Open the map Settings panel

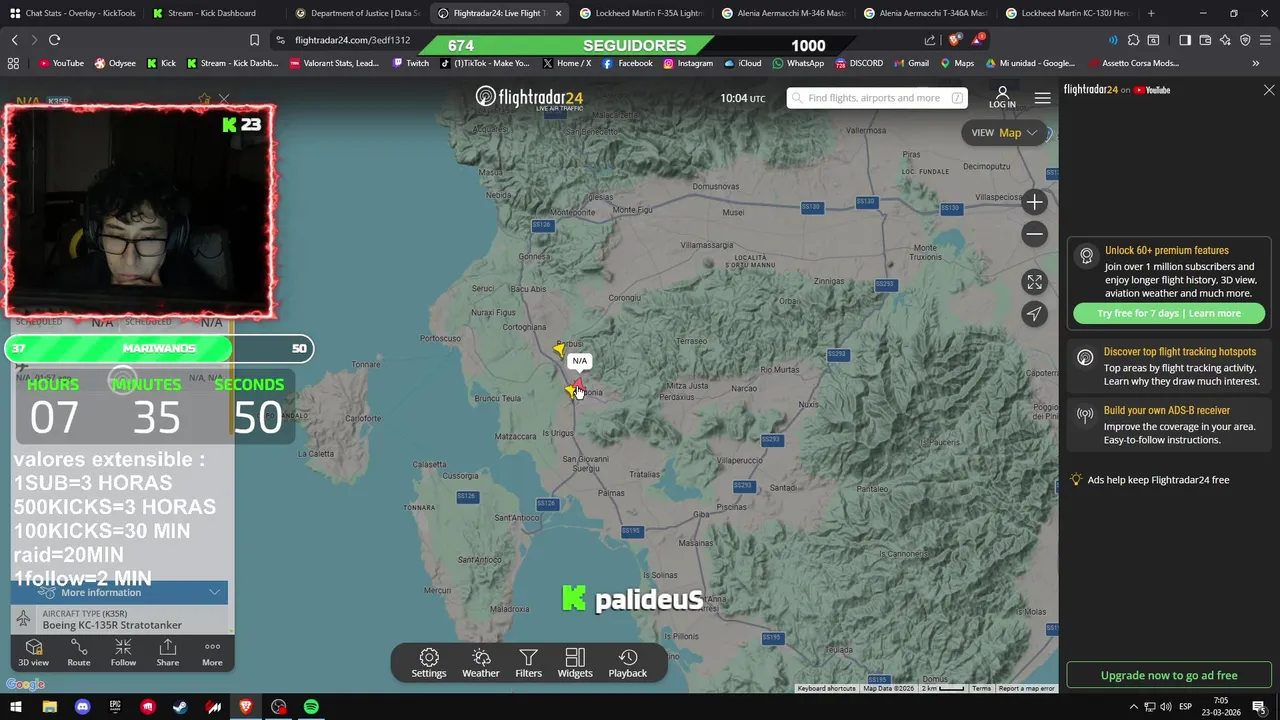(429, 663)
